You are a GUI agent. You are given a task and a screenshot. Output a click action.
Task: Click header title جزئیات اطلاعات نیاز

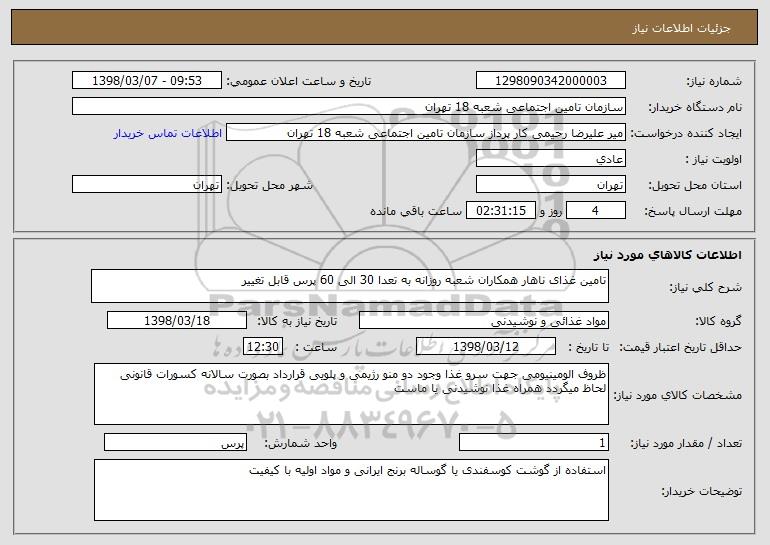[681, 28]
